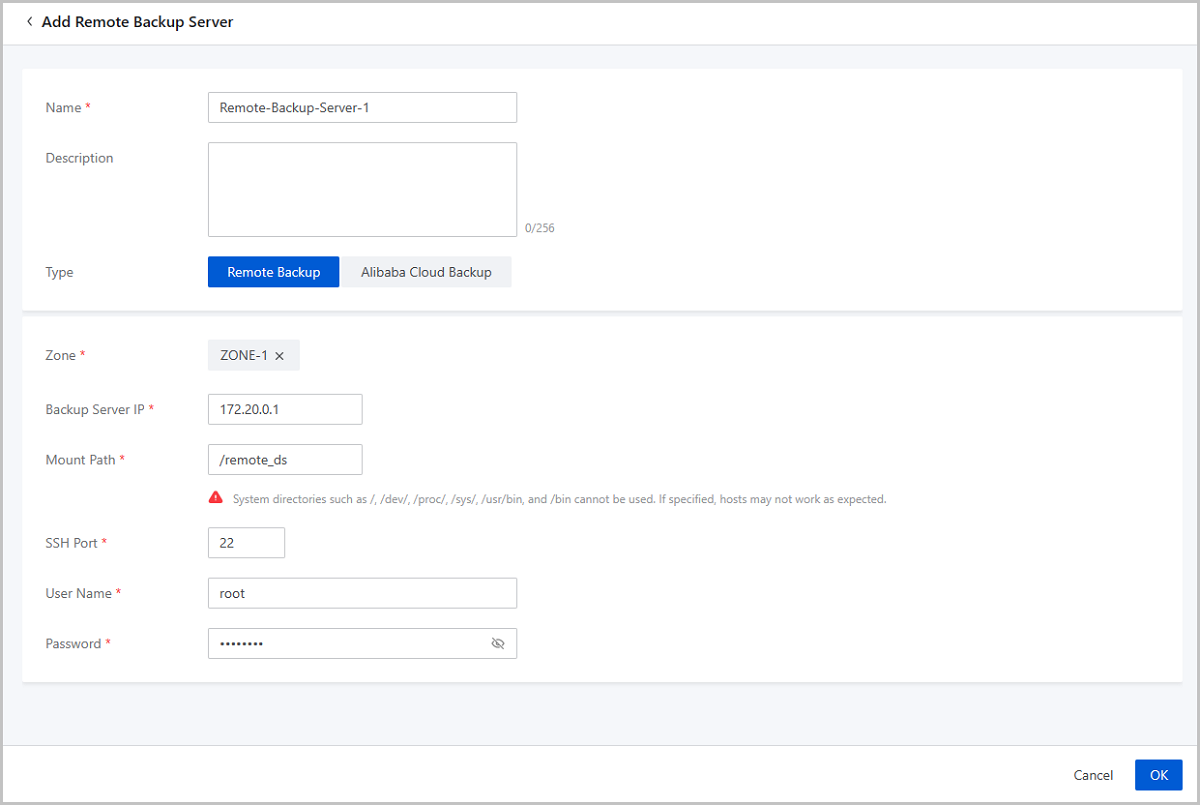Go back using the header chevron arrow
The width and height of the screenshot is (1200, 805).
[x=29, y=22]
